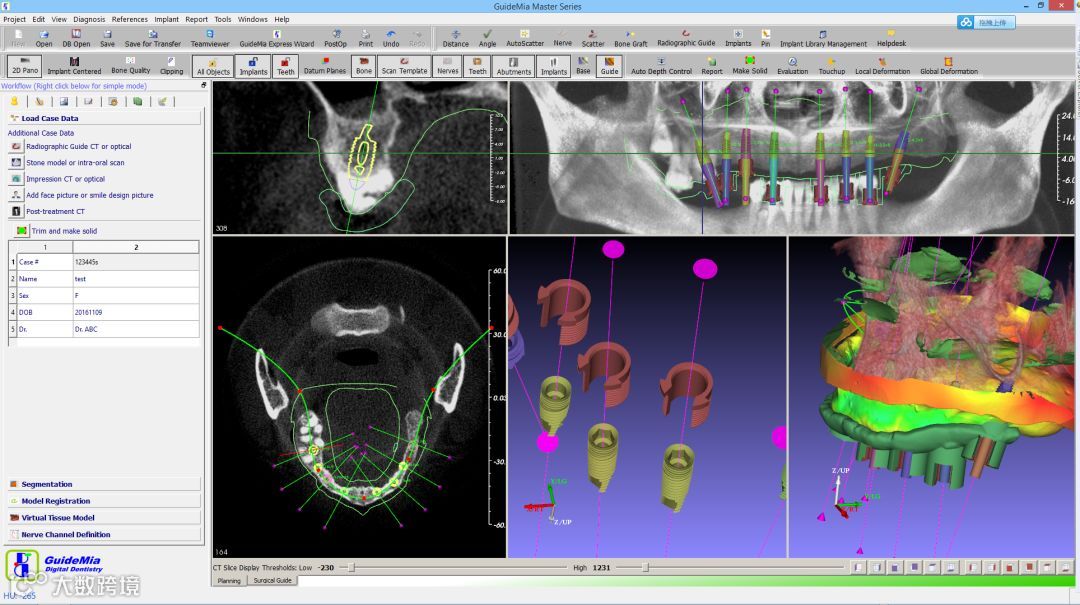1080x605 pixels.
Task: Click the Dr. value cell "Dr. ABC"
Action: click(x=136, y=329)
